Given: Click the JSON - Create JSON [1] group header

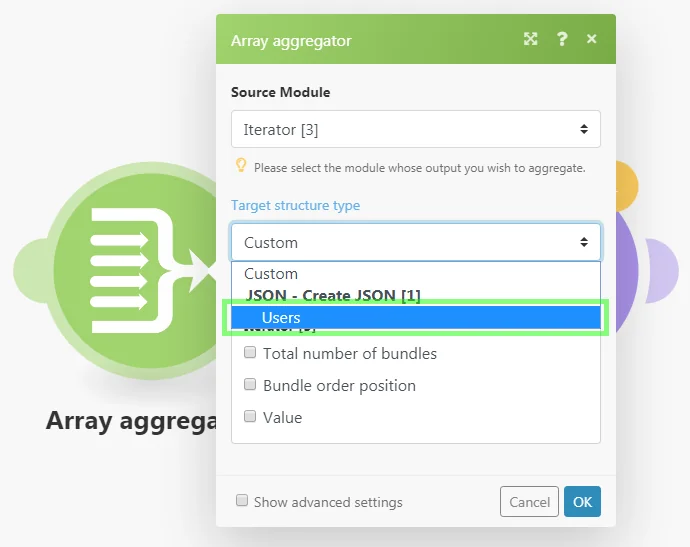Looking at the screenshot, I should [333, 295].
